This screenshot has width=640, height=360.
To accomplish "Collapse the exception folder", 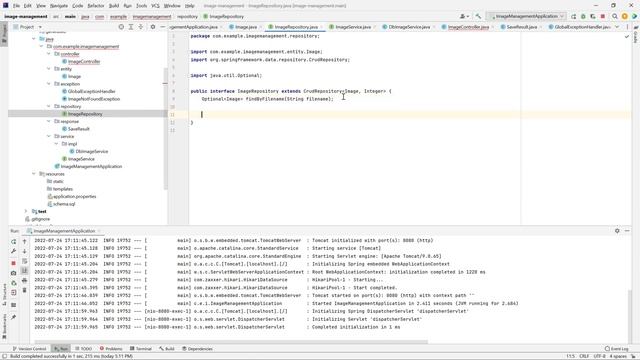I will [x=49, y=84].
